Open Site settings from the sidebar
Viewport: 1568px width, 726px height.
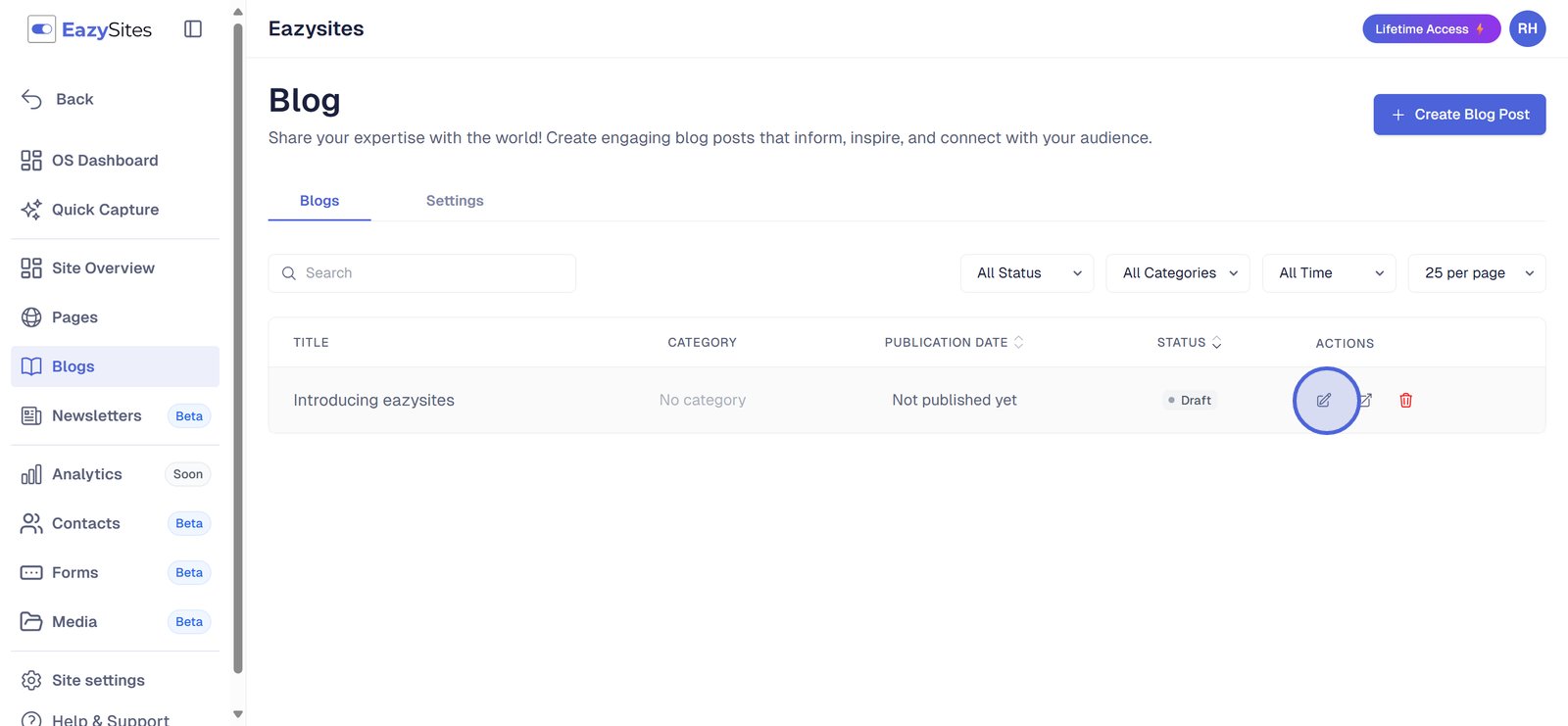[x=98, y=680]
